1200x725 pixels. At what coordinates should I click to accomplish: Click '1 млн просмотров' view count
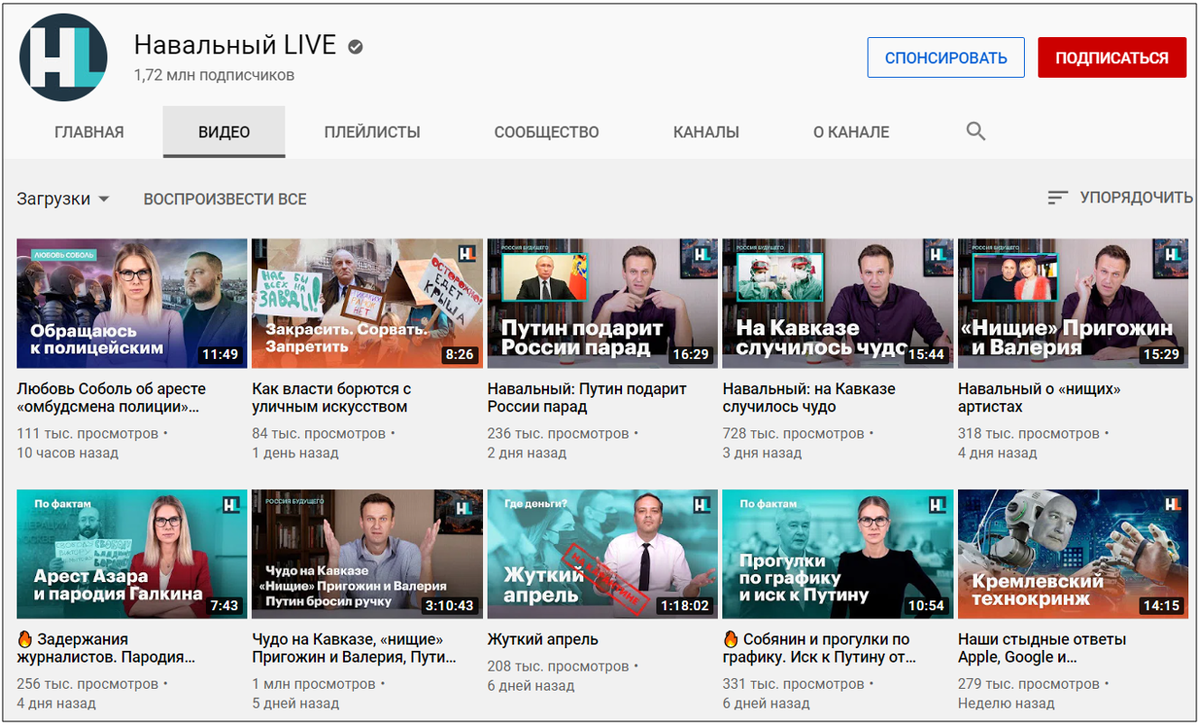pos(314,684)
